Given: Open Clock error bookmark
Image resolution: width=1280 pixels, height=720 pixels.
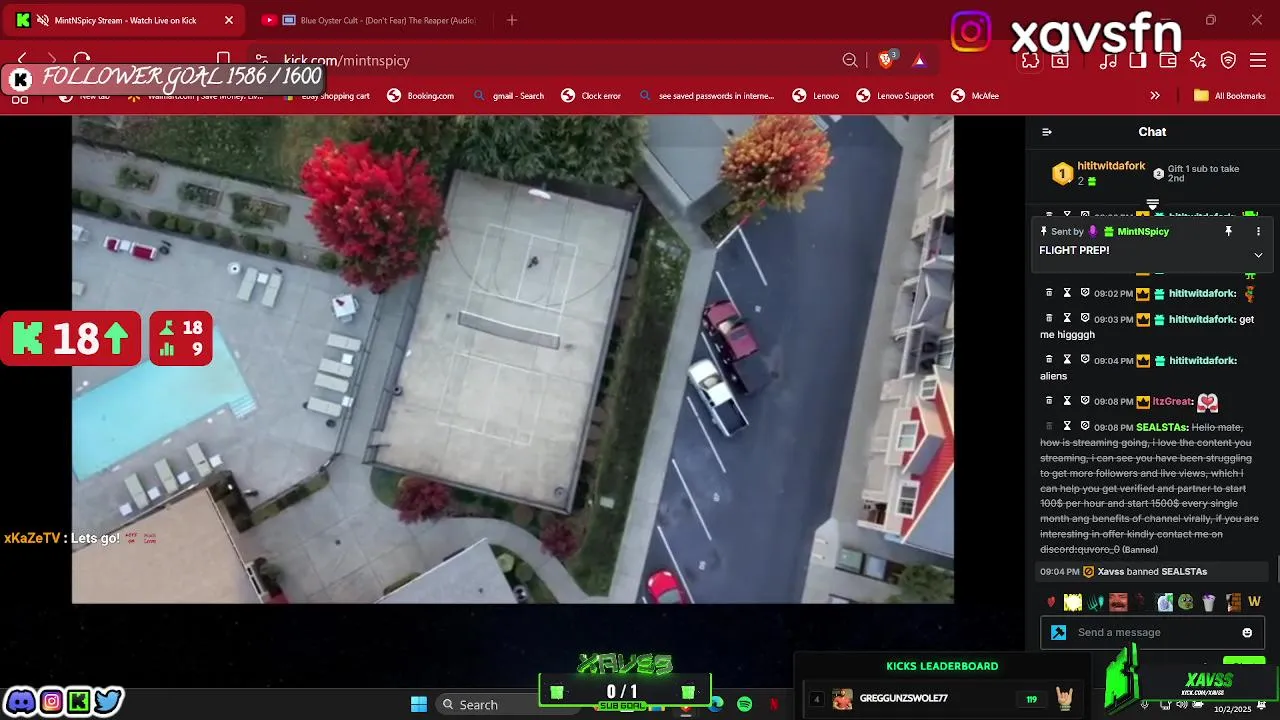Looking at the screenshot, I should (591, 96).
